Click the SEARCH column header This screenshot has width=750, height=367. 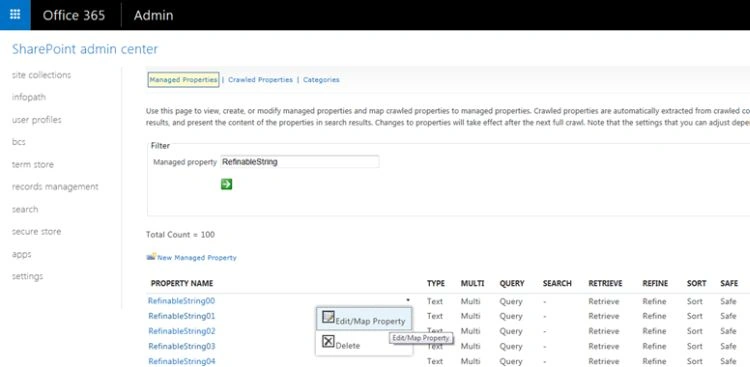(557, 283)
